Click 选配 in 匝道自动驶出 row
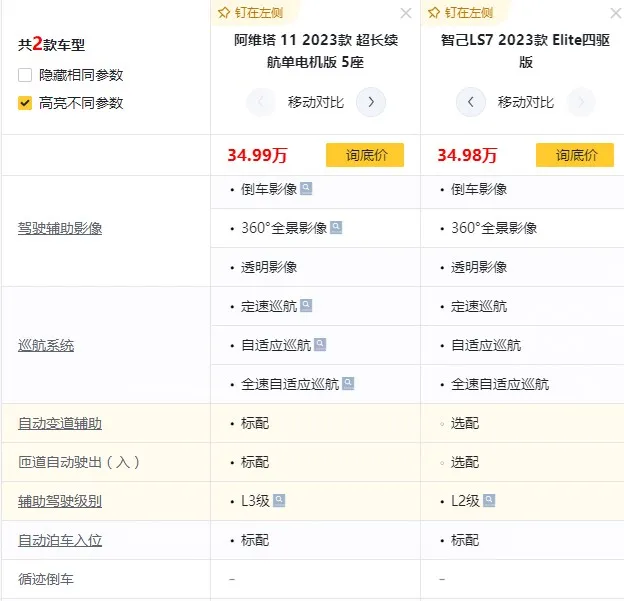624x601 pixels. [465, 462]
